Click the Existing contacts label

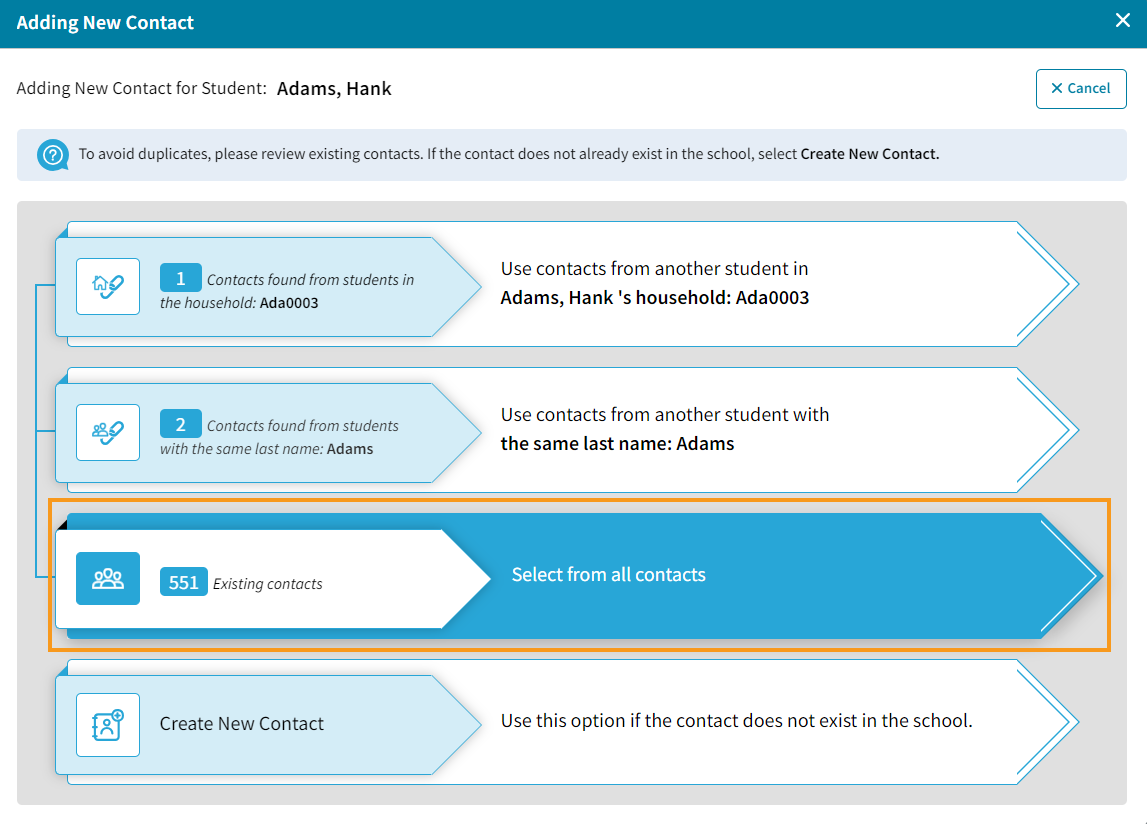pos(268,584)
